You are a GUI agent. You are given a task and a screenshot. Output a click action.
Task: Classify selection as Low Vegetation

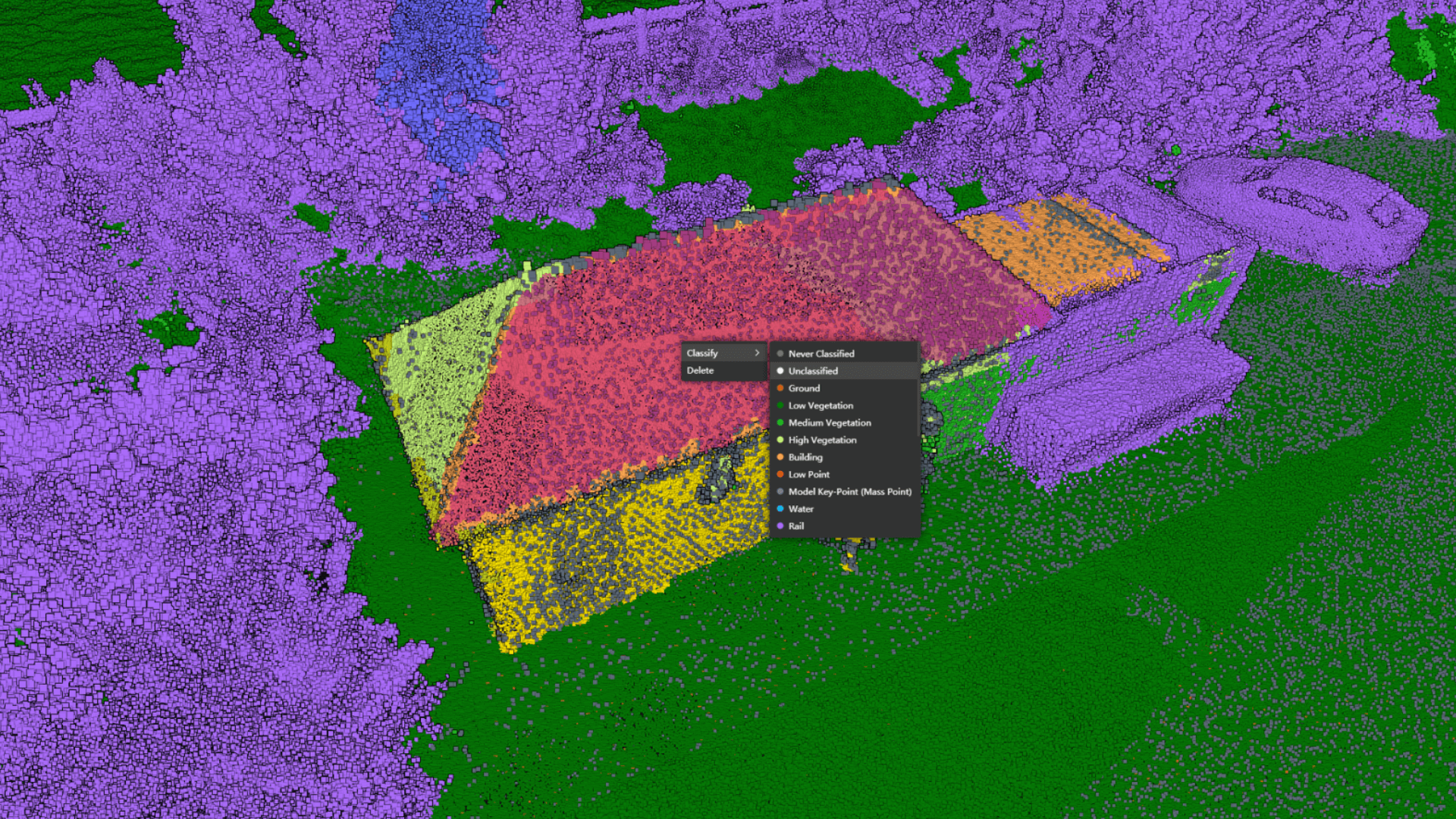(821, 406)
